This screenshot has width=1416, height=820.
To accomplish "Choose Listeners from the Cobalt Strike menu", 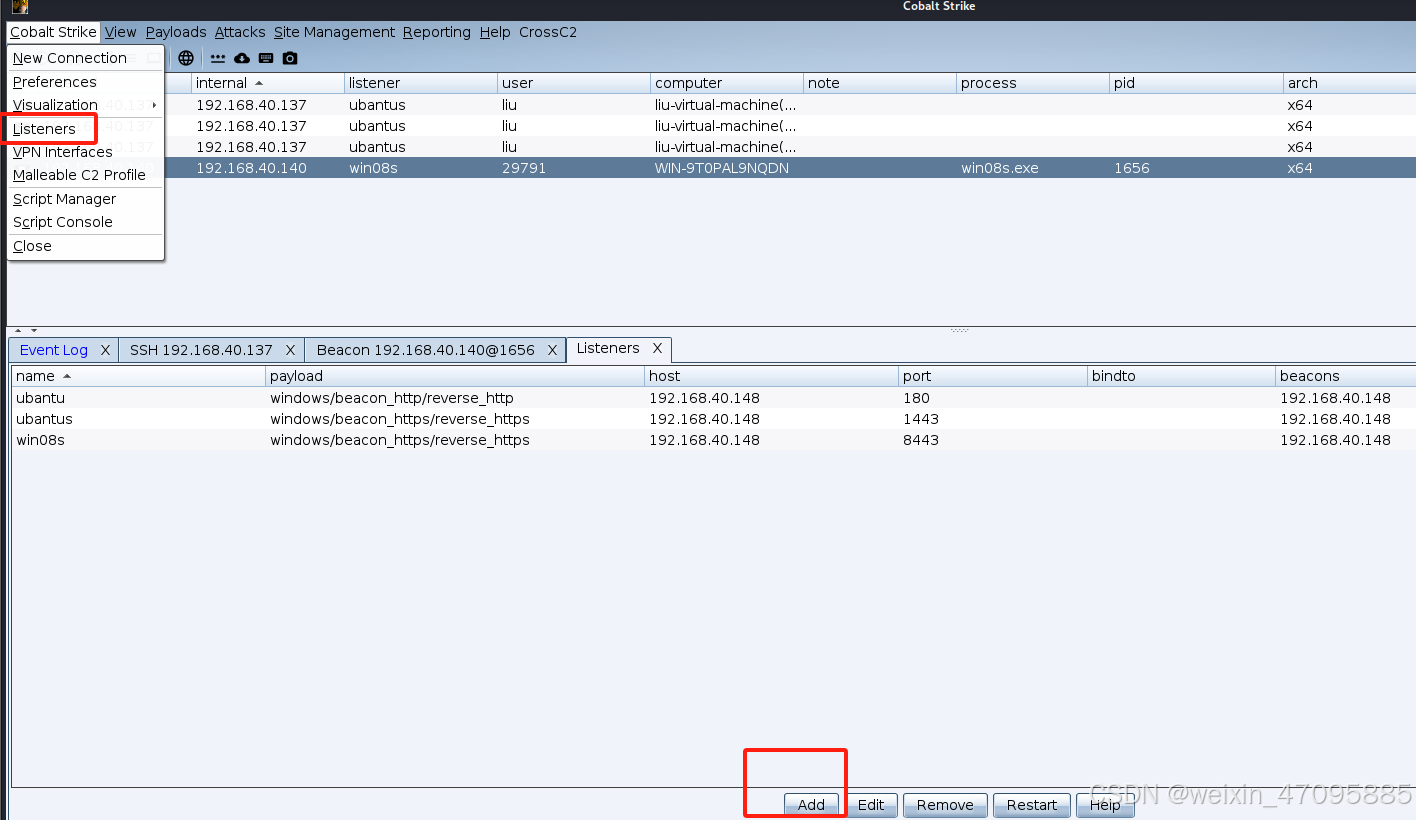I will pos(85,129).
